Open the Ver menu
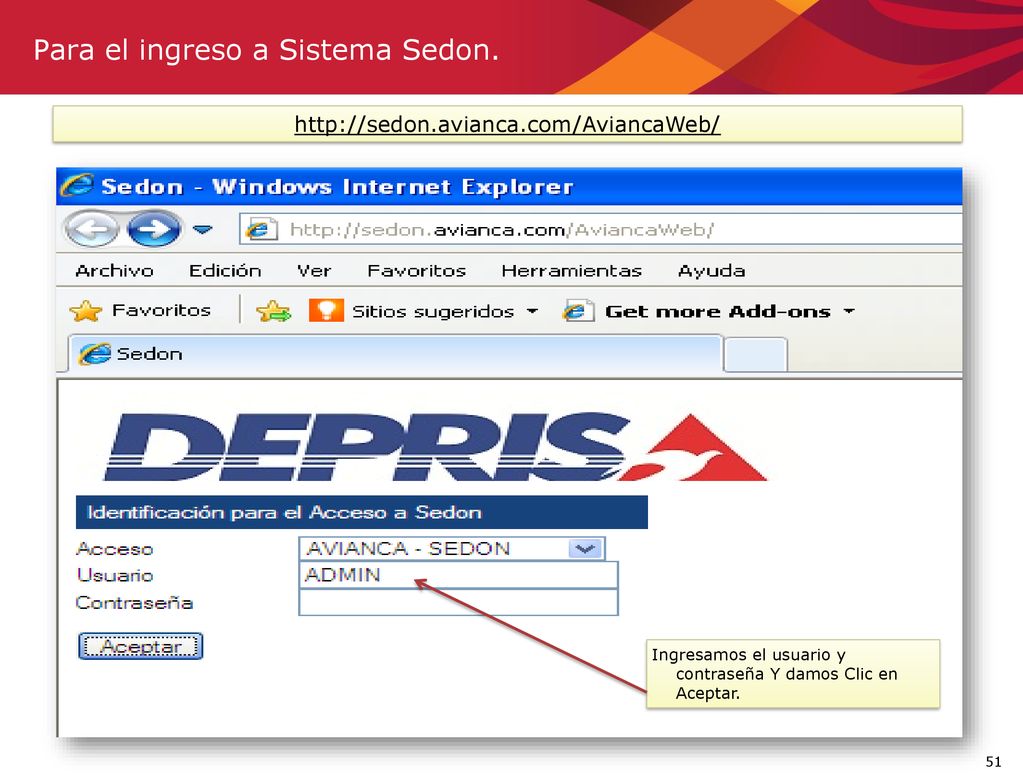1023x783 pixels. 314,270
